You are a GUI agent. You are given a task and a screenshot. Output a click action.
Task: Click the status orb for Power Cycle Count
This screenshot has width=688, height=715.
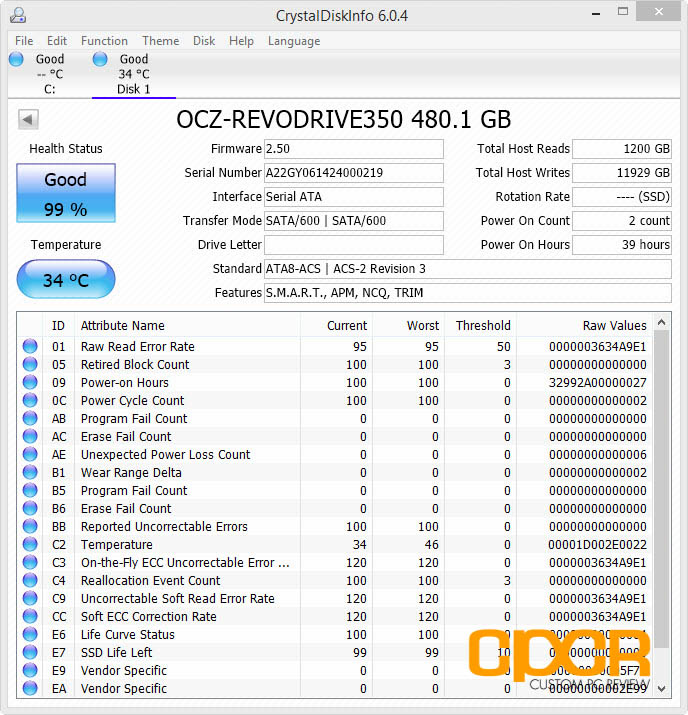coord(30,400)
